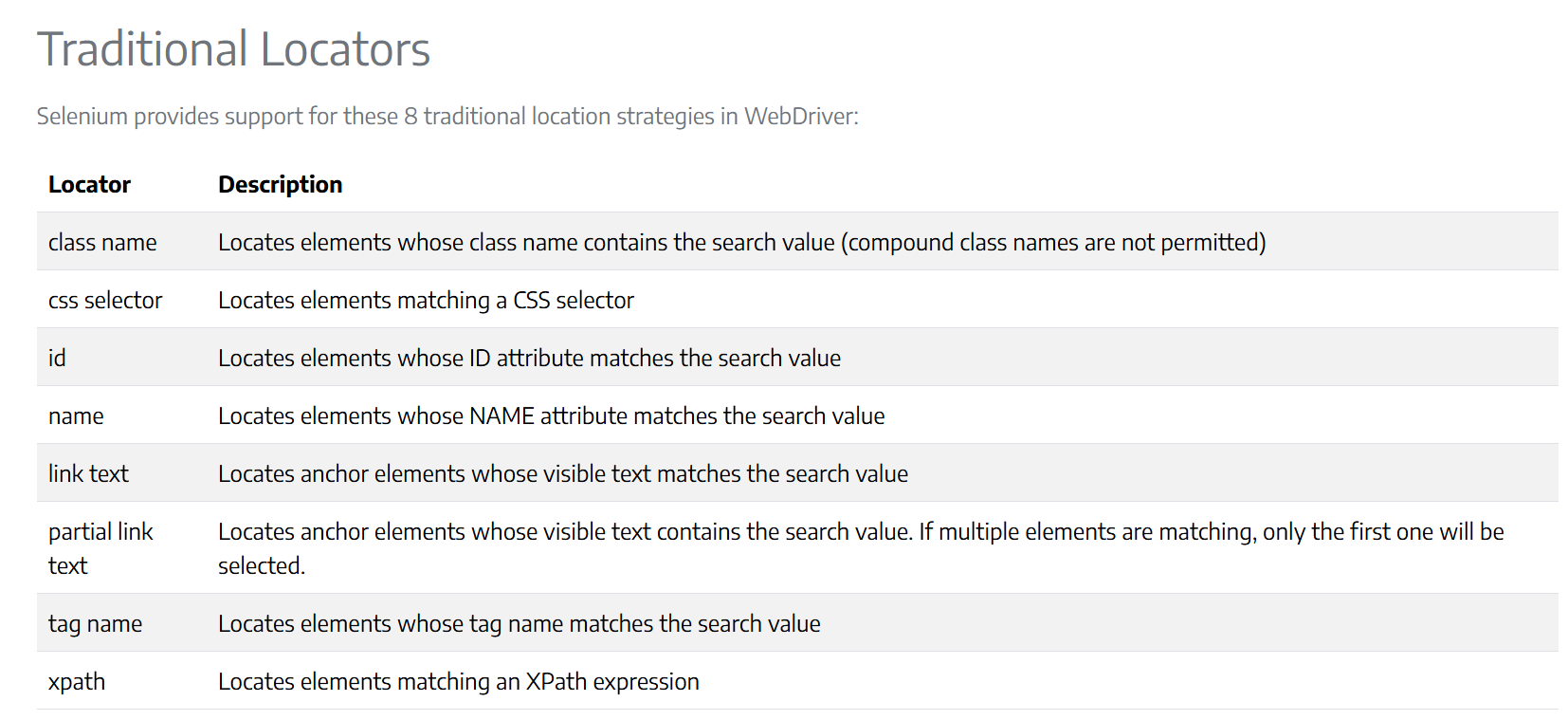1568x720 pixels.
Task: Select the "xpath" locator cell
Action: tap(77, 681)
